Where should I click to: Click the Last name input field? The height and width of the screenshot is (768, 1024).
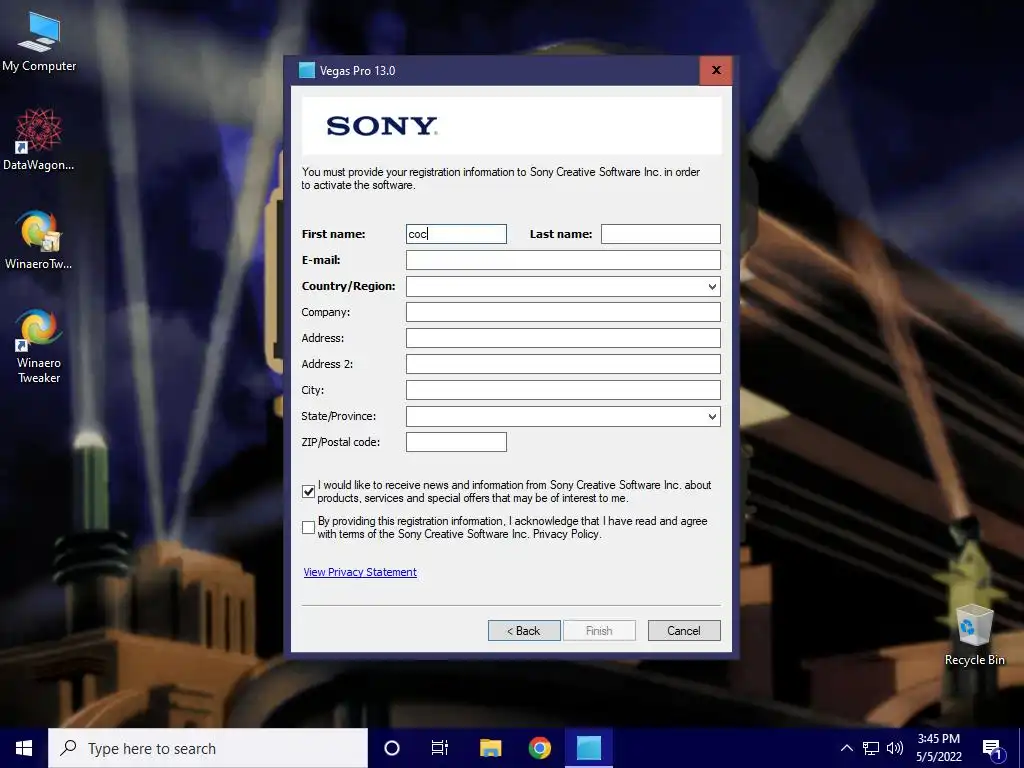(x=660, y=234)
